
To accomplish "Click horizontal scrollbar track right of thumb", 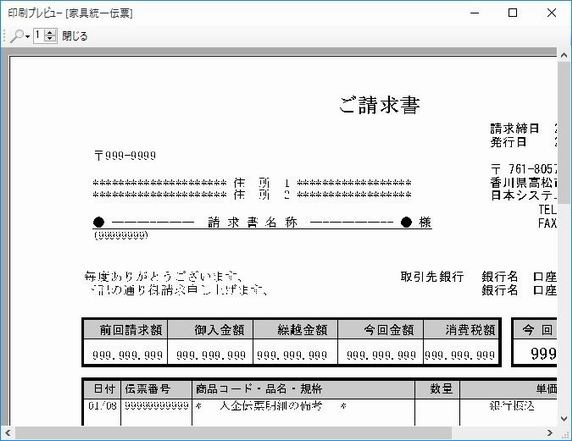I will 498,433.
